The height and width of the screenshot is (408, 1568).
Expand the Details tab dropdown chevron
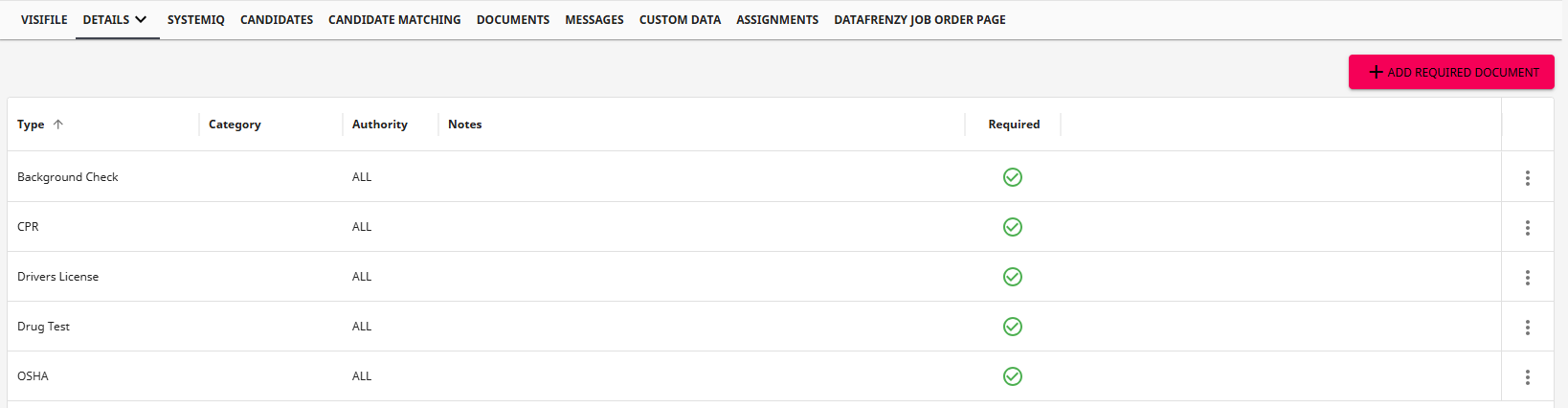click(142, 19)
